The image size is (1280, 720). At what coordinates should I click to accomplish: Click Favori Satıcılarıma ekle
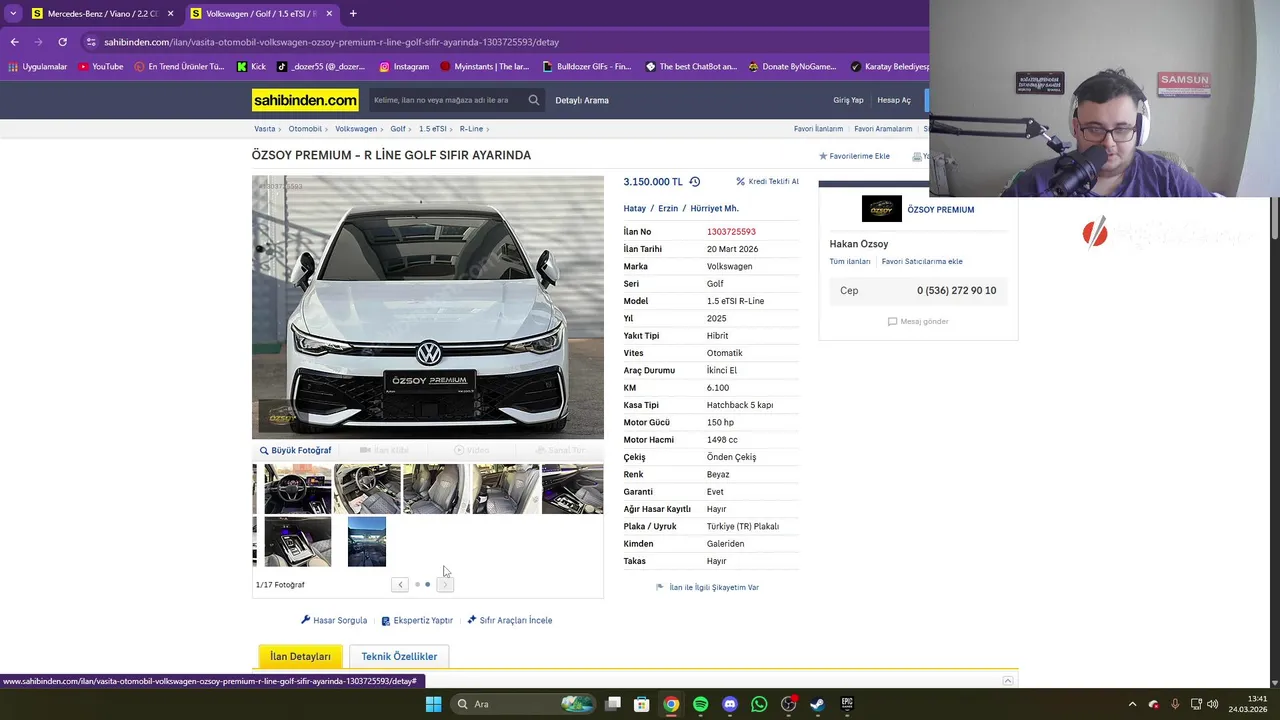point(922,261)
